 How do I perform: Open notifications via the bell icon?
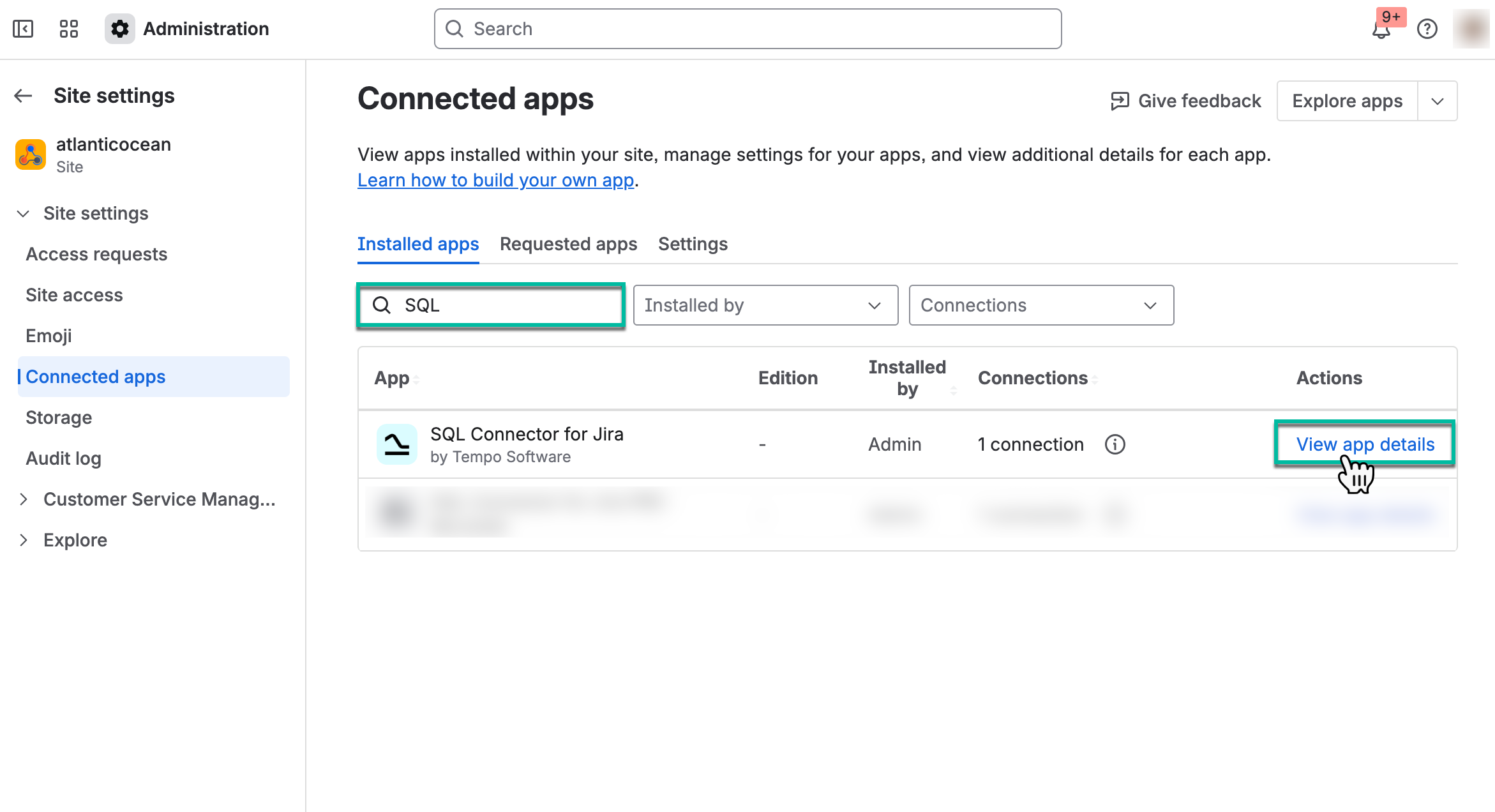tap(1381, 29)
